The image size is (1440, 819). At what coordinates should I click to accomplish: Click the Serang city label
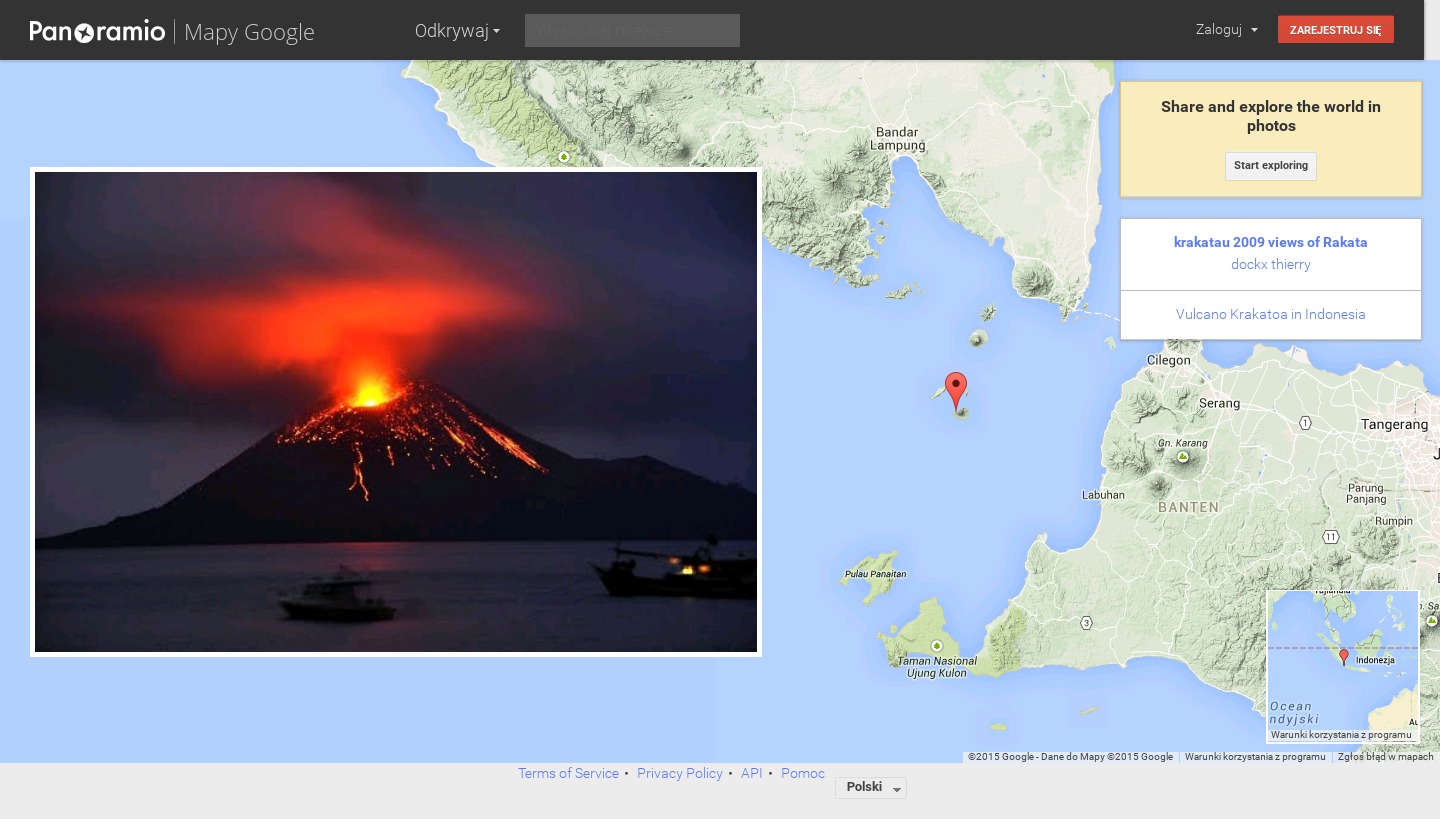tap(1219, 404)
